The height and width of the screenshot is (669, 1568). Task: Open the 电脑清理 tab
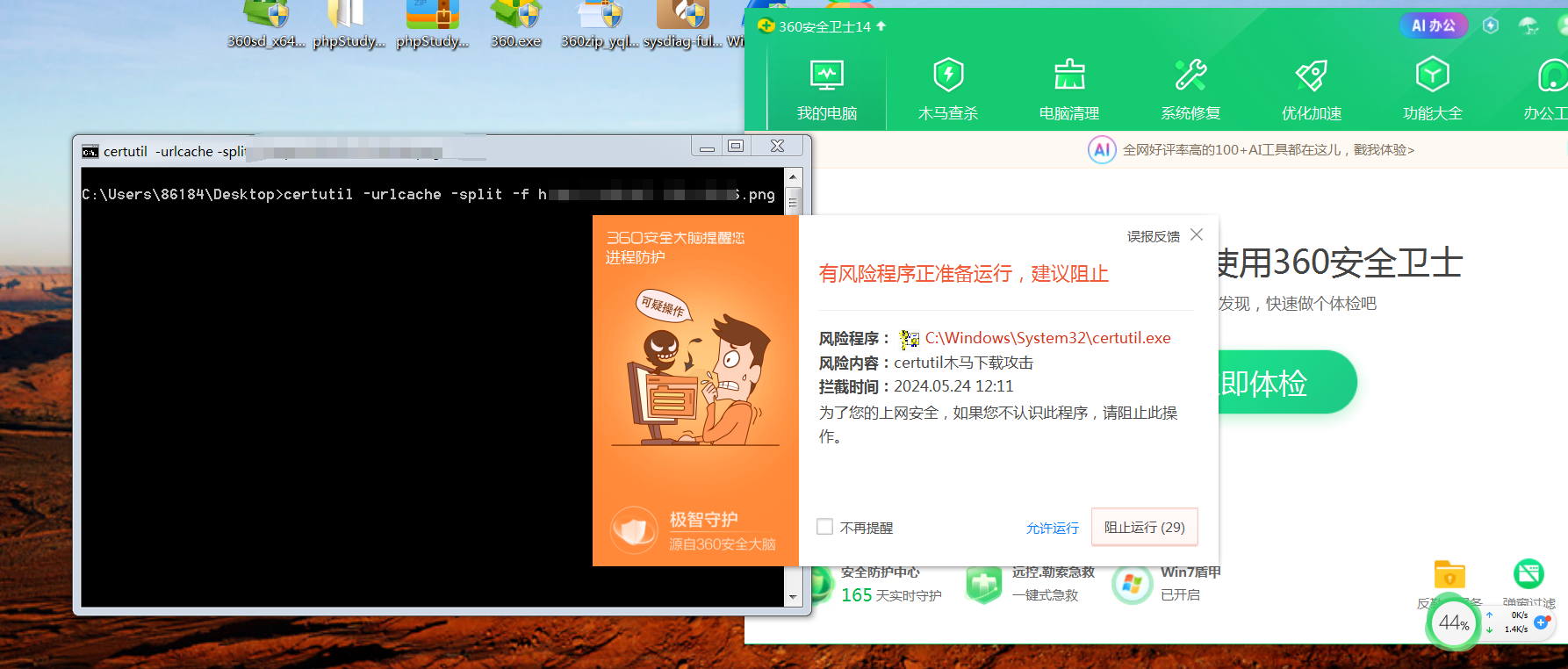click(1069, 90)
